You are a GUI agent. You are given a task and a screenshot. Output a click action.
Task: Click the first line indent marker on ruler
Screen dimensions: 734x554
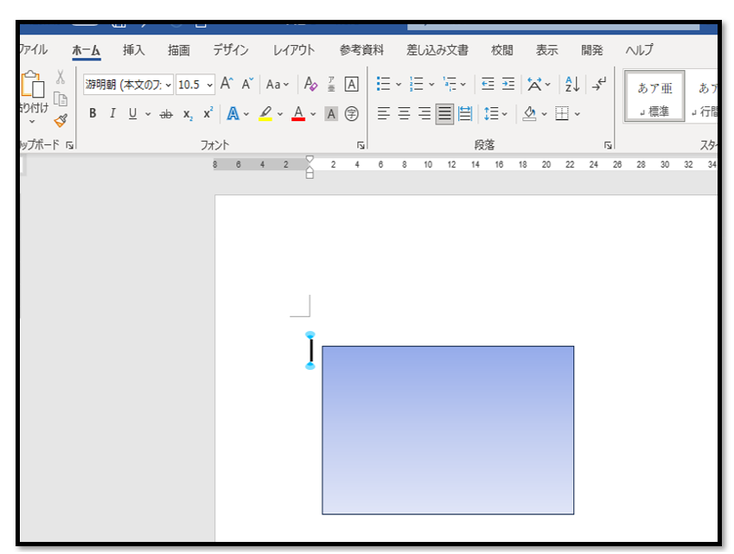tap(309, 159)
